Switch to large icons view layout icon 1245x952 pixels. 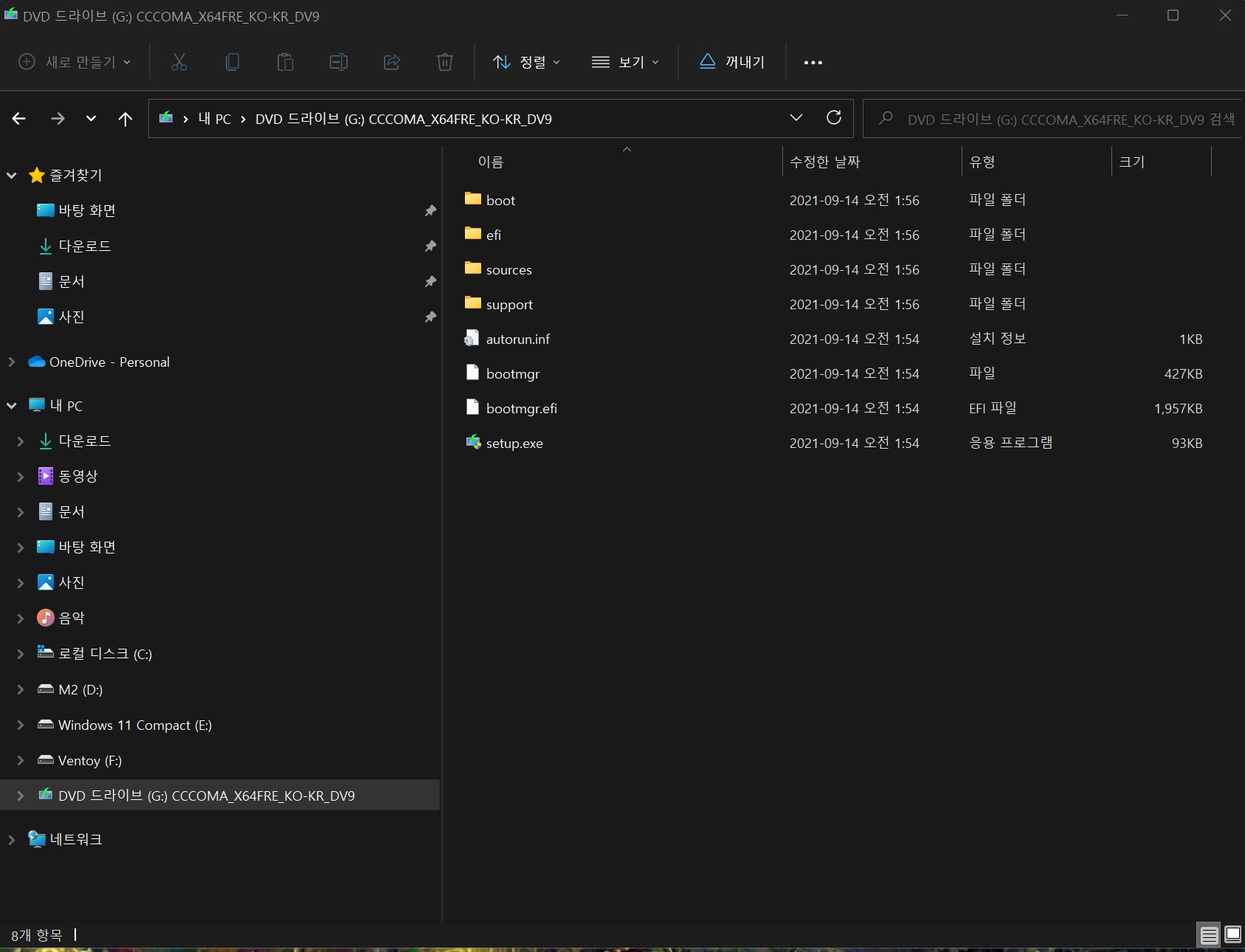pyautogui.click(x=1232, y=934)
